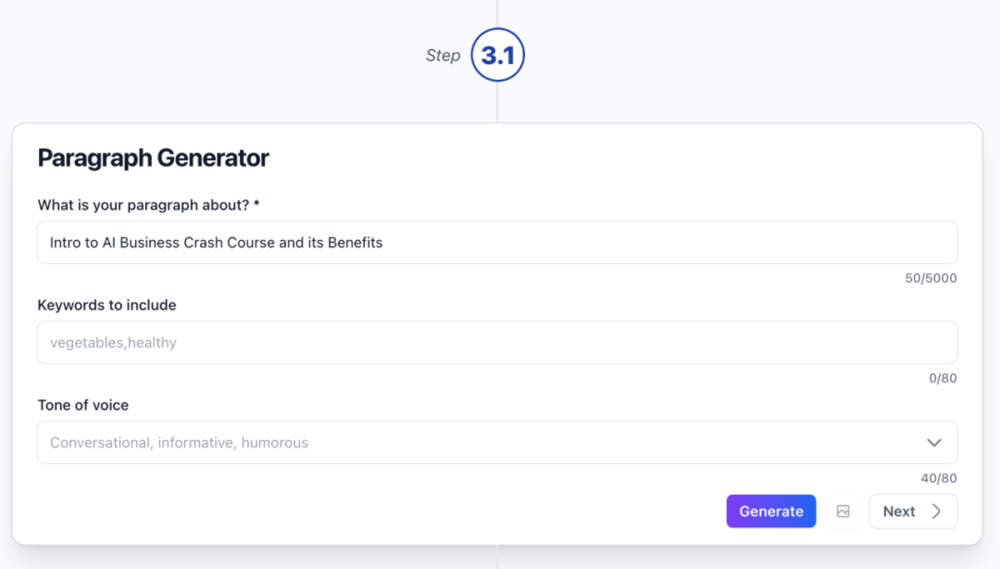The image size is (1000, 569).
Task: Click the "Tone of voice" label
Action: point(83,405)
